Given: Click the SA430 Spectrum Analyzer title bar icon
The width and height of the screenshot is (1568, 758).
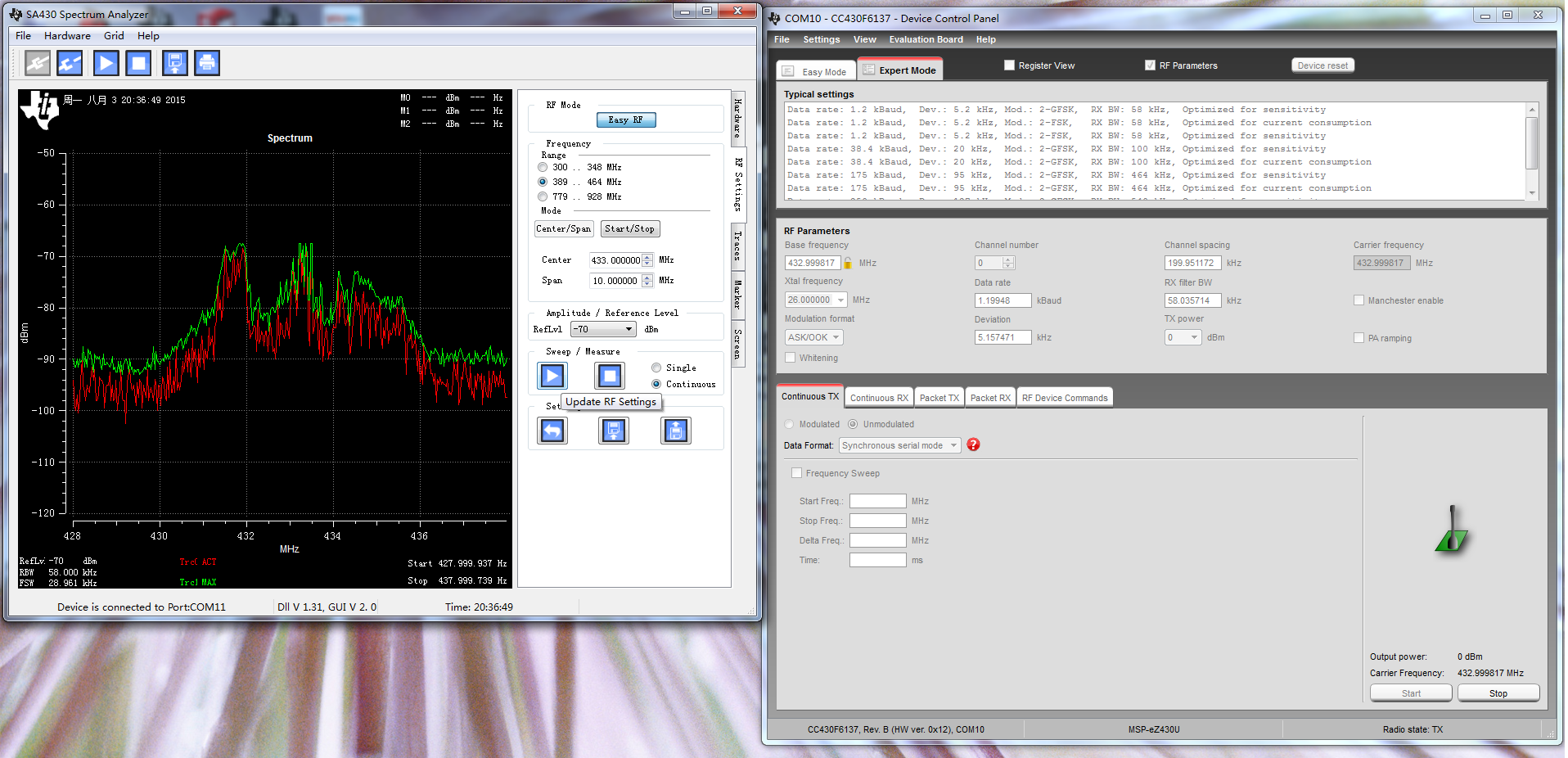Looking at the screenshot, I should [16, 14].
